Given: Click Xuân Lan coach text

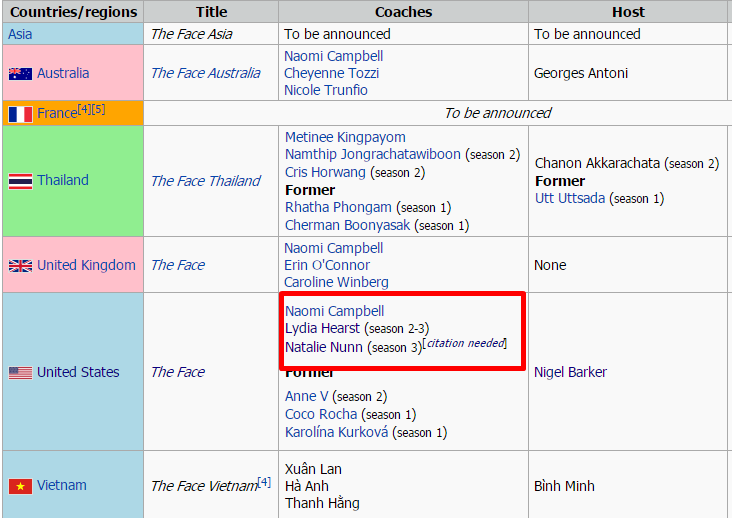Looking at the screenshot, I should pyautogui.click(x=313, y=469).
